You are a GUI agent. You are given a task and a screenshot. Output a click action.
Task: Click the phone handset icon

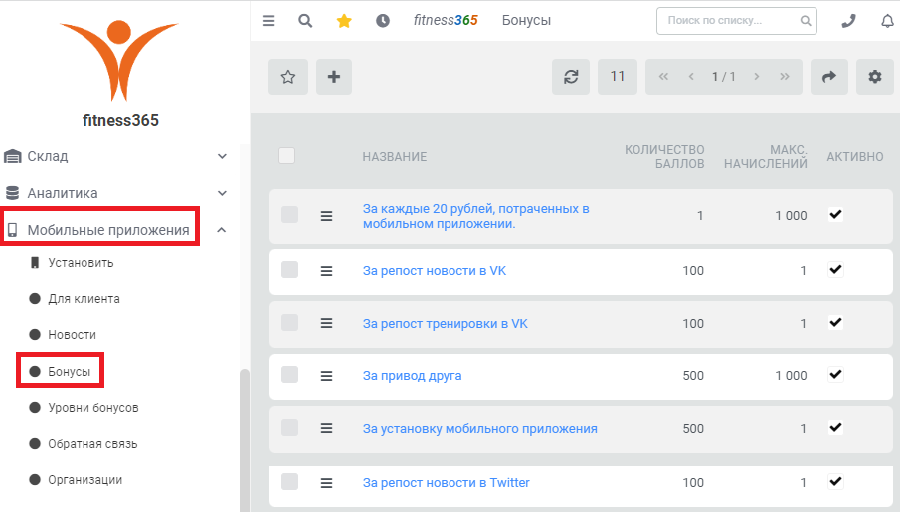848,21
